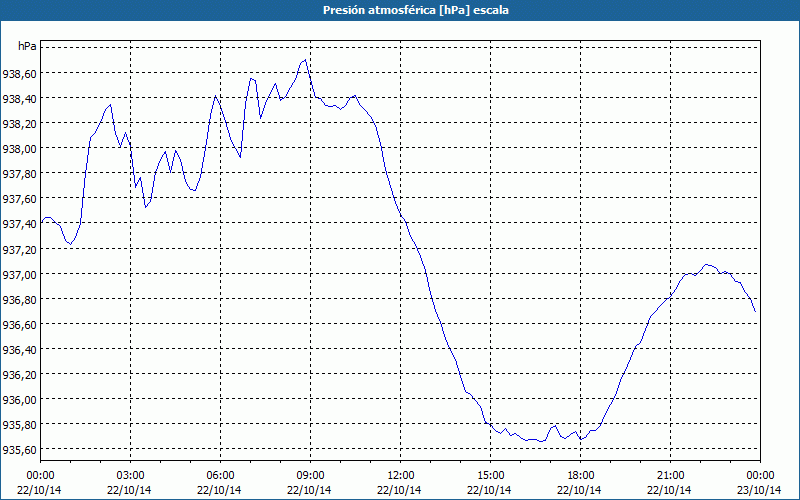
Task: Click the 06:00 time axis label
Action: point(220,476)
